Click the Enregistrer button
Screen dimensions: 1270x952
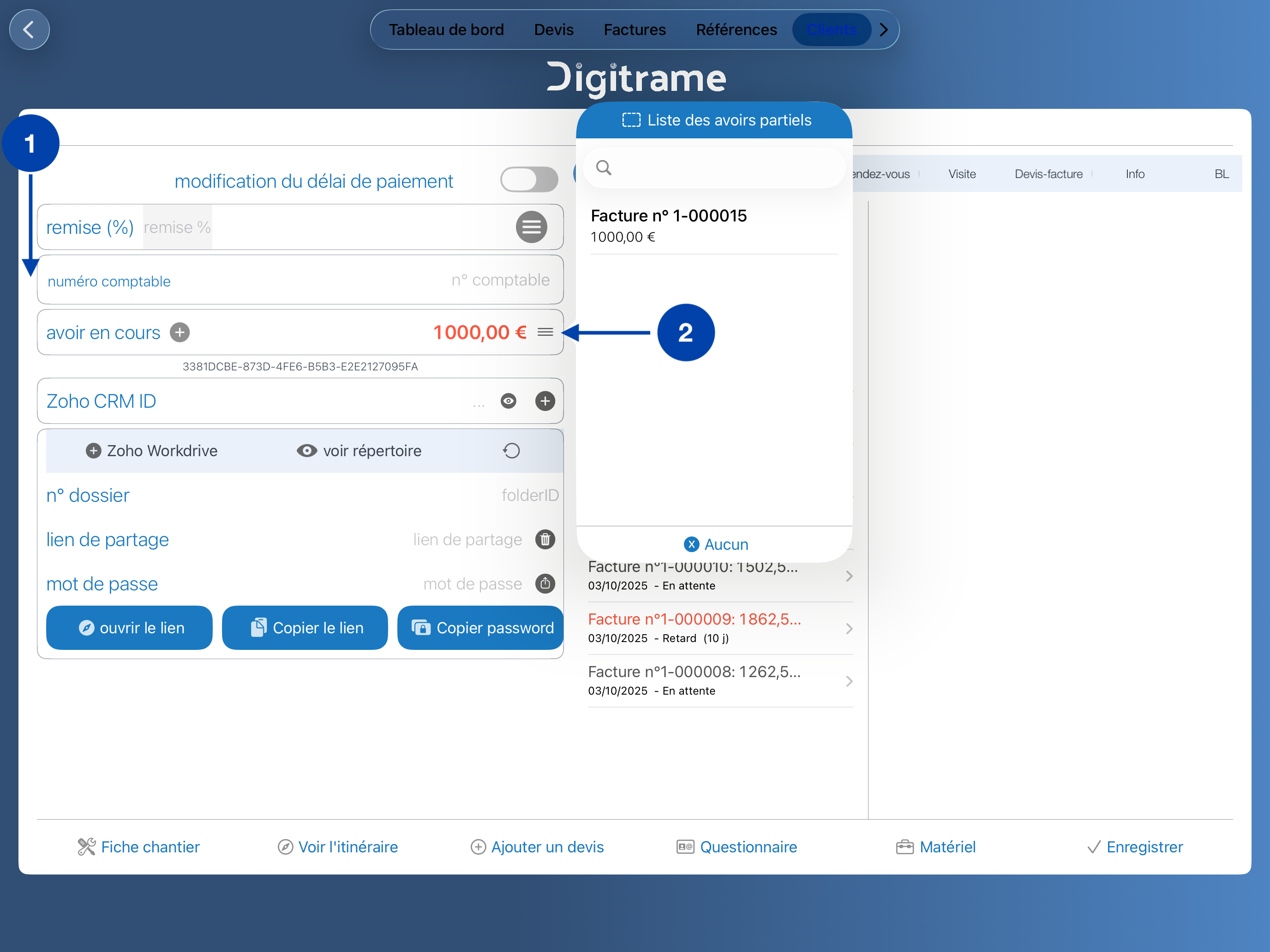(1135, 847)
